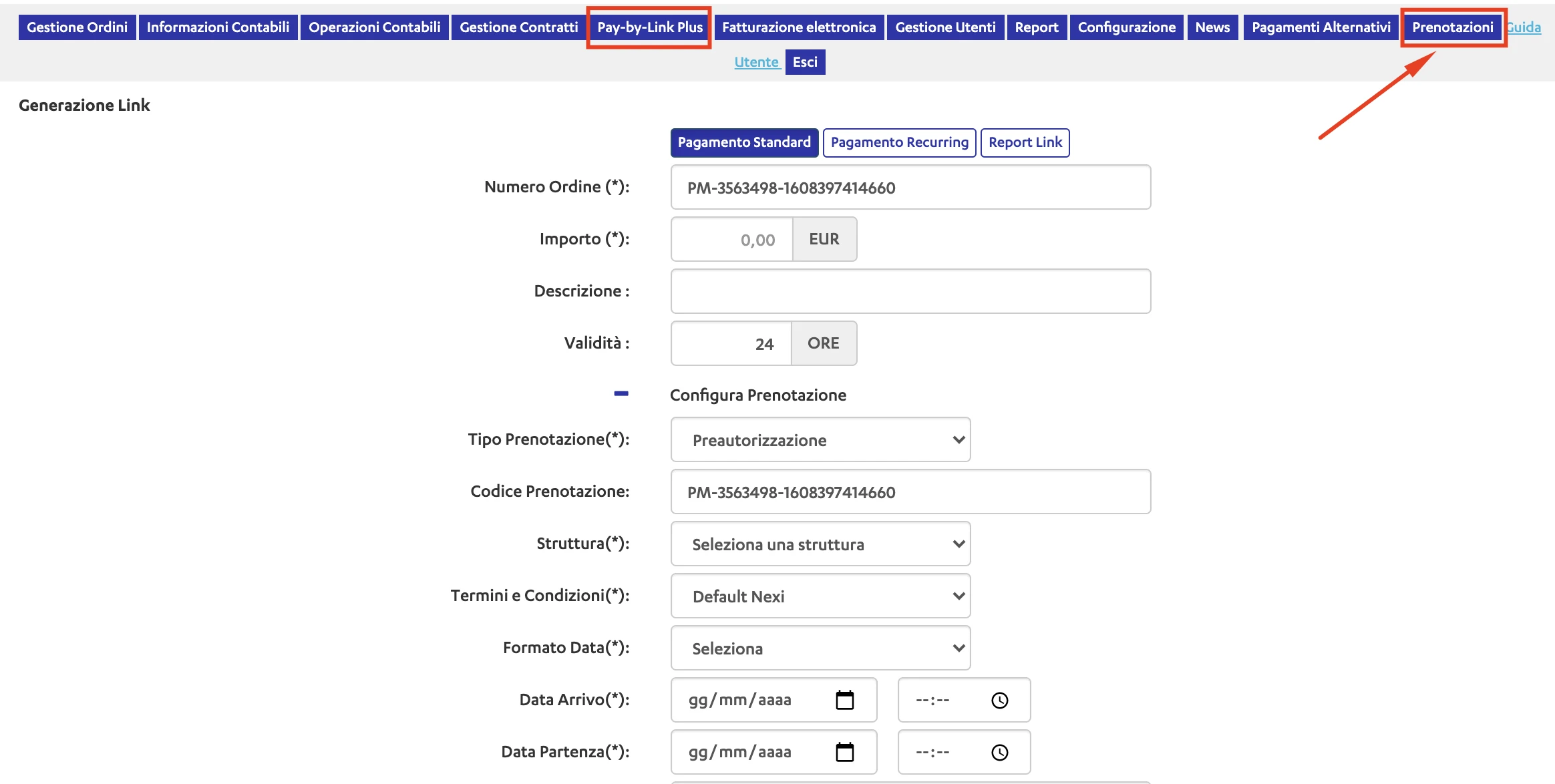
Task: Open the Gestione Contratti menu
Action: coord(518,27)
